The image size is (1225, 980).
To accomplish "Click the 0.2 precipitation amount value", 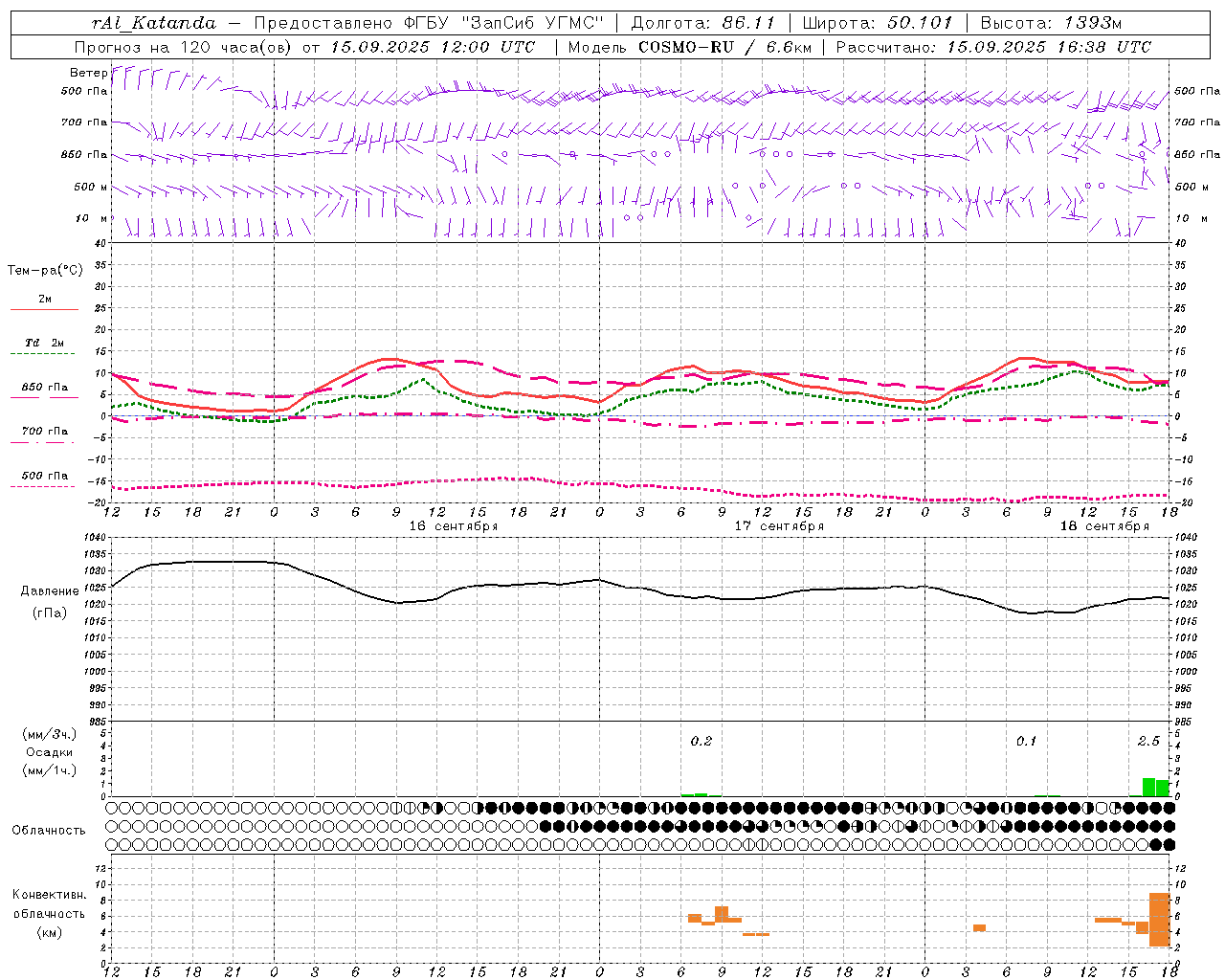I will (702, 742).
